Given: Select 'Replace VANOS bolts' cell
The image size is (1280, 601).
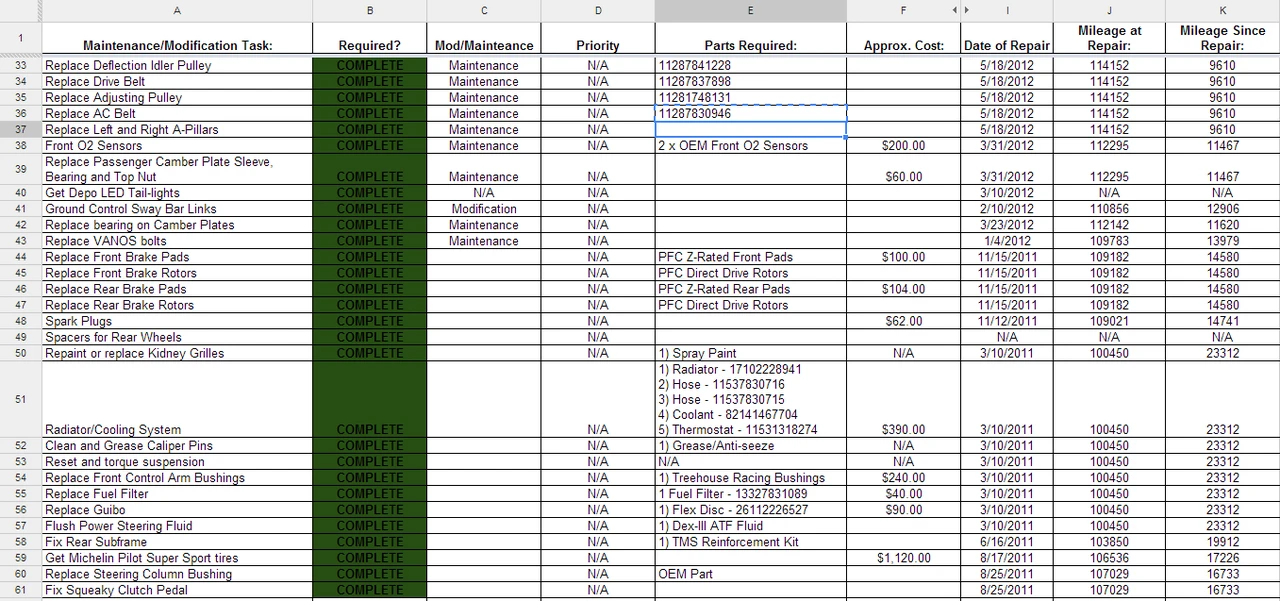Looking at the screenshot, I should (x=177, y=241).
